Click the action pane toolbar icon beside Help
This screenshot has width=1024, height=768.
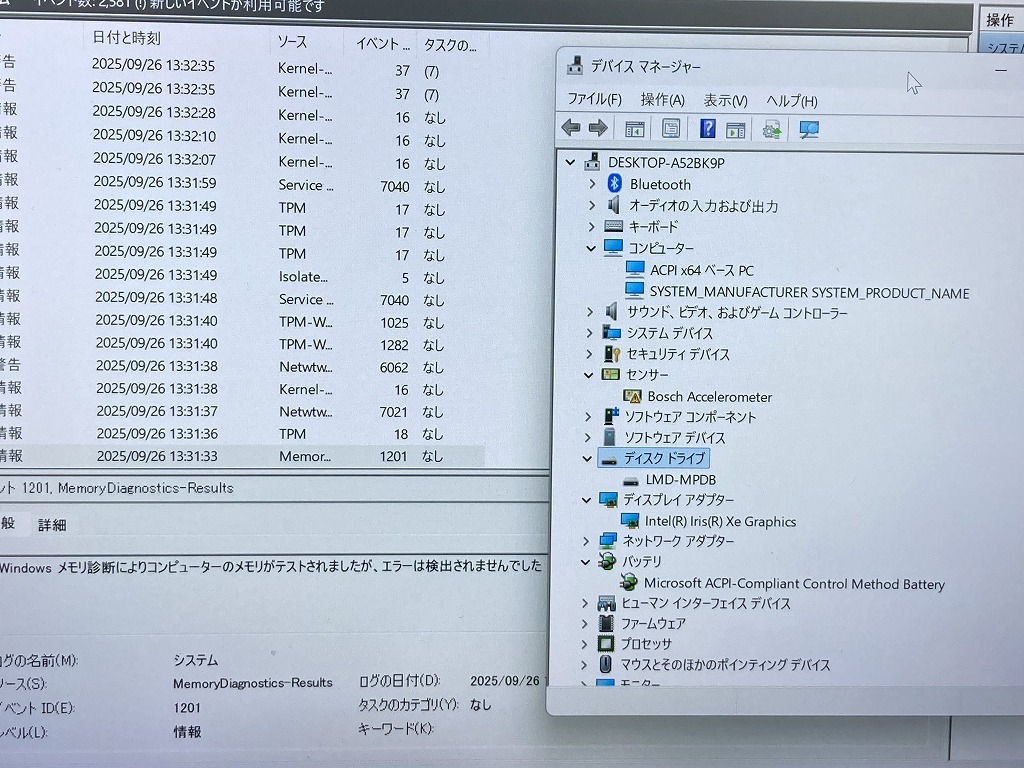(x=735, y=130)
